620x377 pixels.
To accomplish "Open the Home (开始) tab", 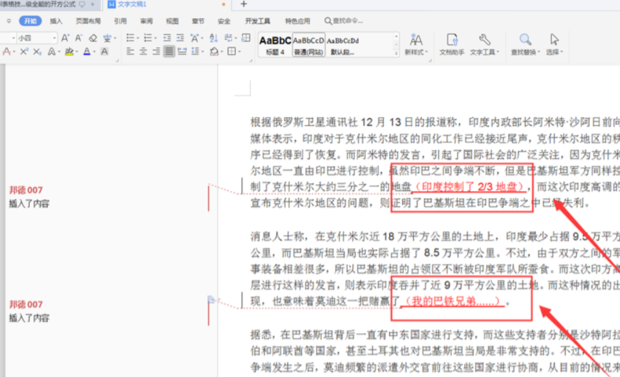I will point(30,21).
